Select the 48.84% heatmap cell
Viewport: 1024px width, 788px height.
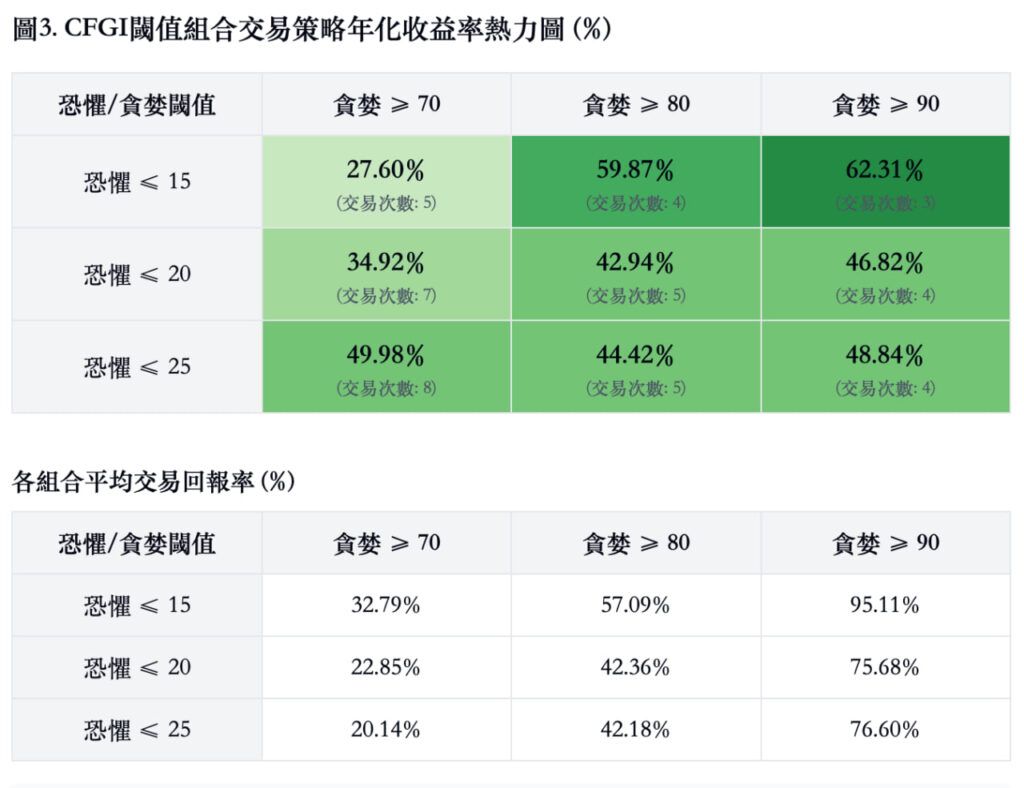point(885,366)
